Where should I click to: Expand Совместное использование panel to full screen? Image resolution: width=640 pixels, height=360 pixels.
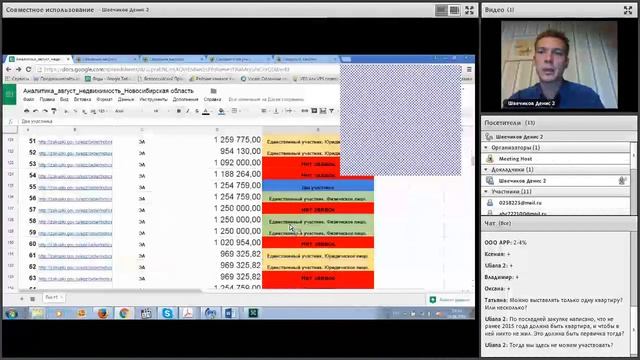469,10
